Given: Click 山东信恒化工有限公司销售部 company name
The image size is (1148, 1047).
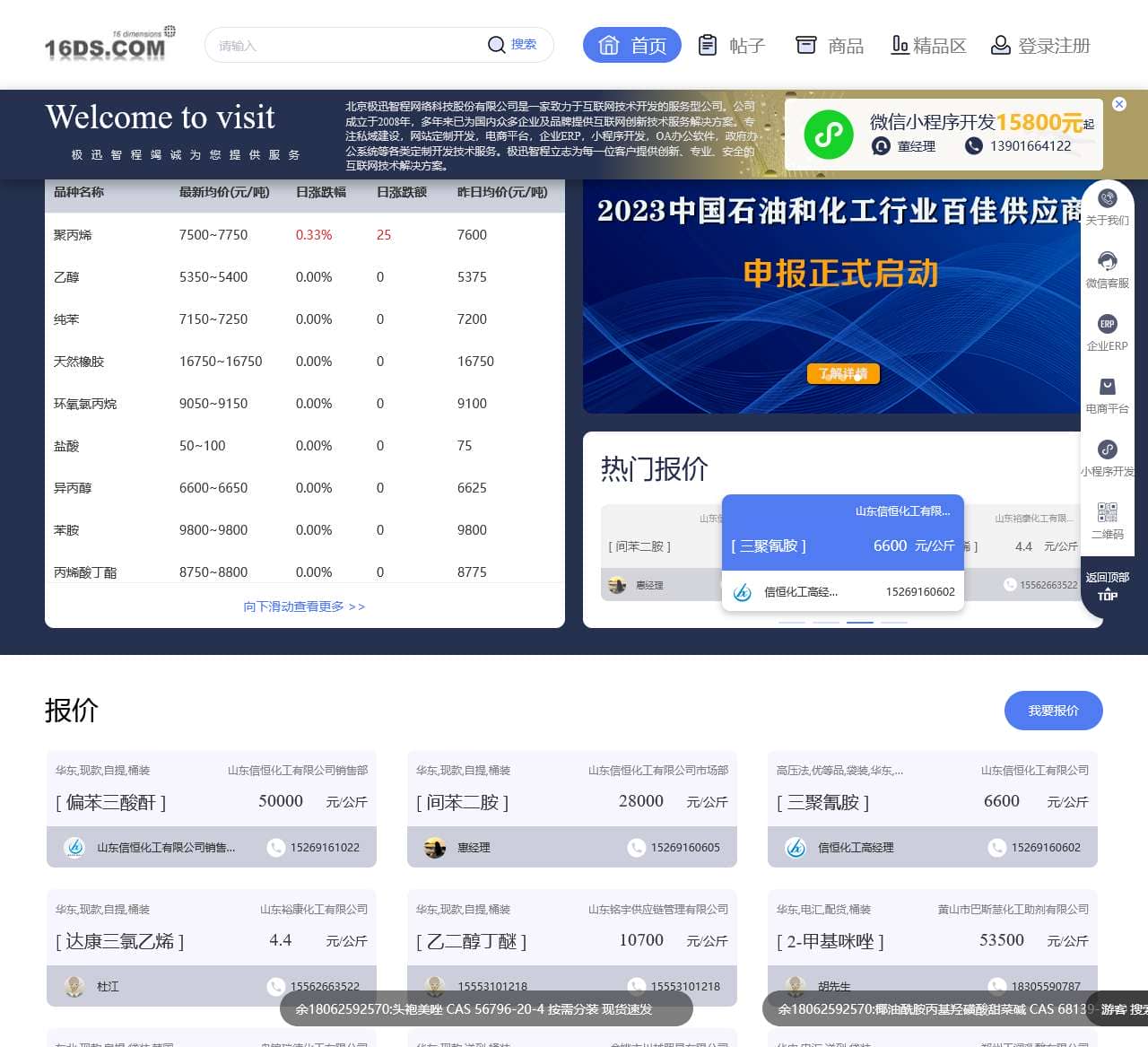Looking at the screenshot, I should tap(298, 770).
